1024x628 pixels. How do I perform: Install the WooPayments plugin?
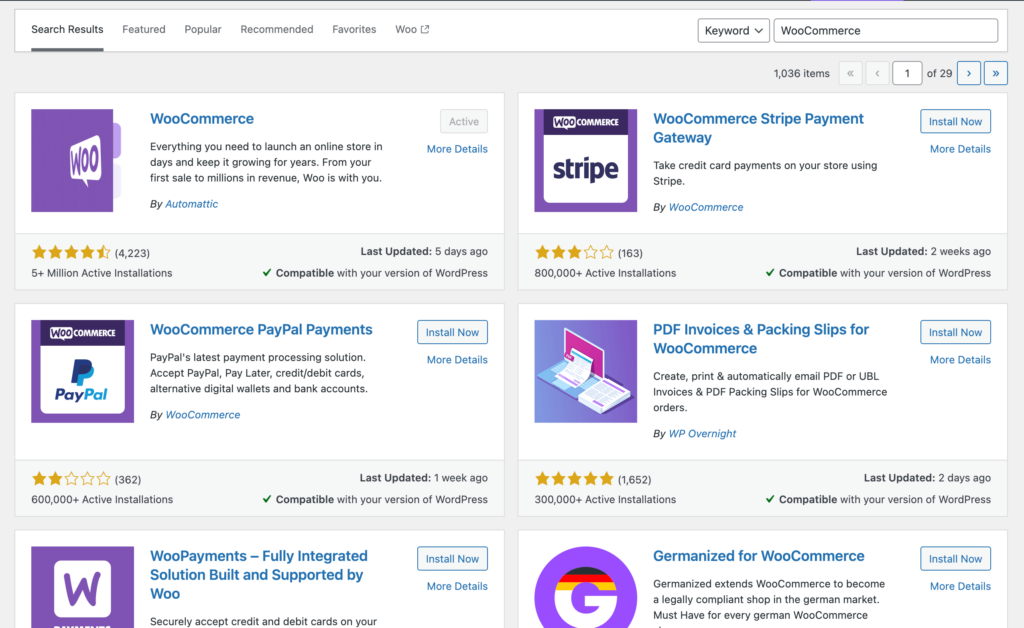tap(453, 559)
